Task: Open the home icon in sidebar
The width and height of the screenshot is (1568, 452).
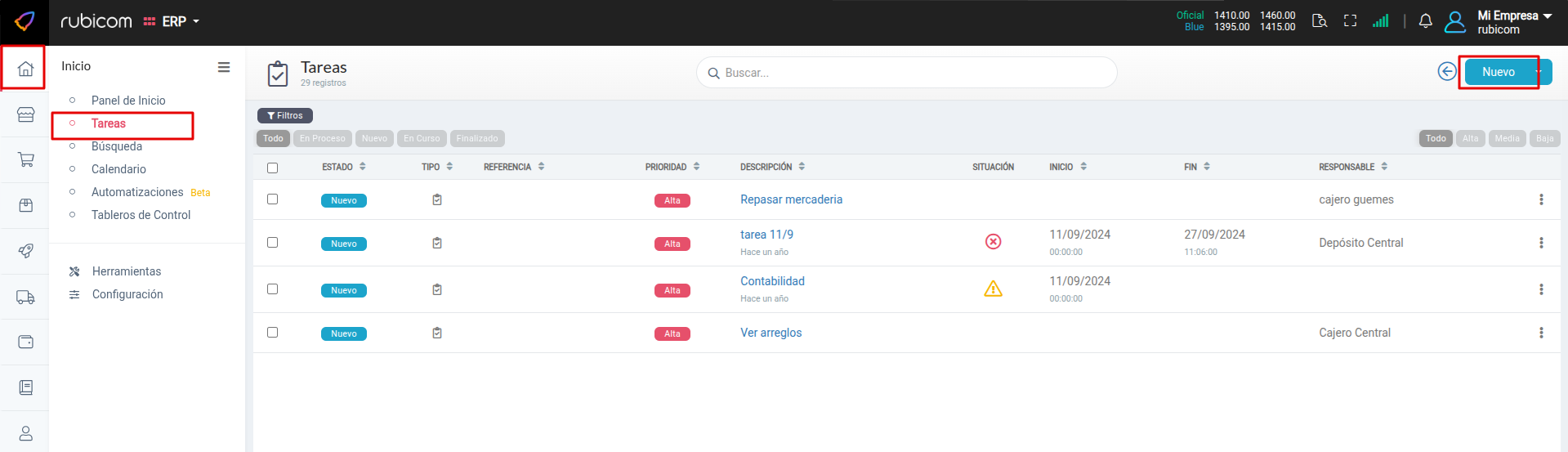Action: (x=25, y=69)
